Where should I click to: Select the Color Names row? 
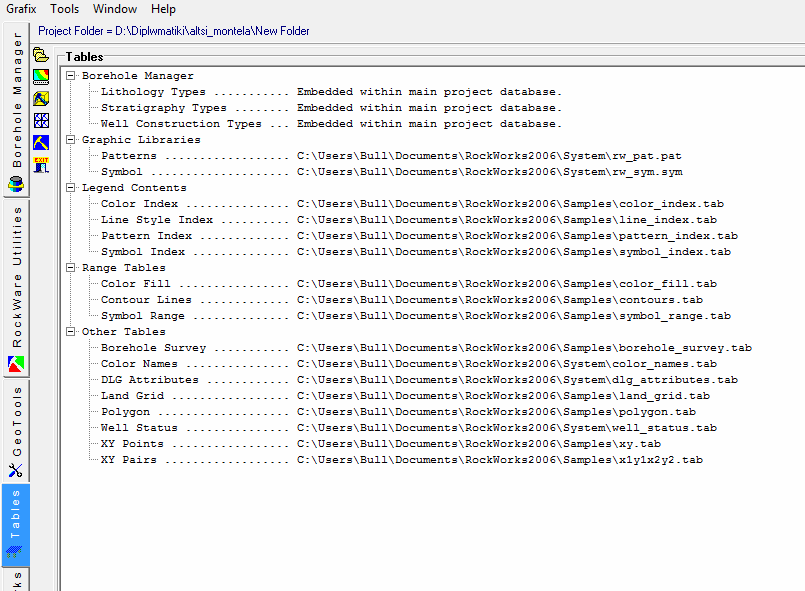pos(409,364)
